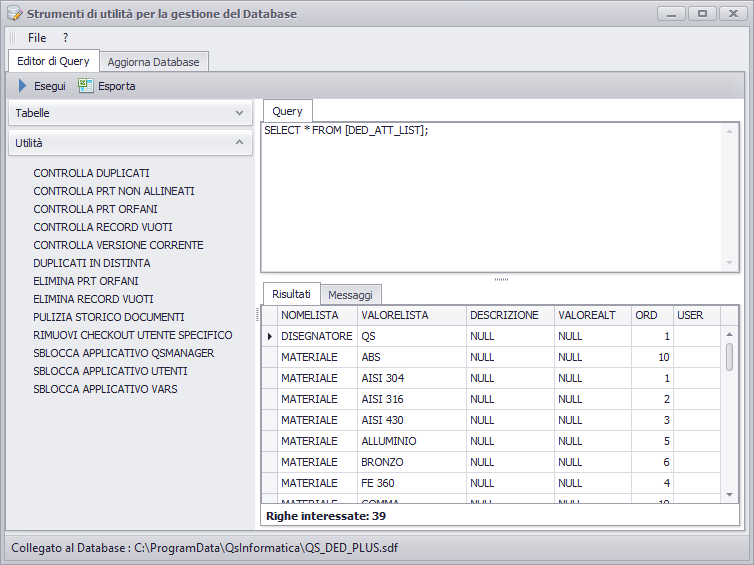
Task: Select the AISI 304 cell
Action: point(412,378)
